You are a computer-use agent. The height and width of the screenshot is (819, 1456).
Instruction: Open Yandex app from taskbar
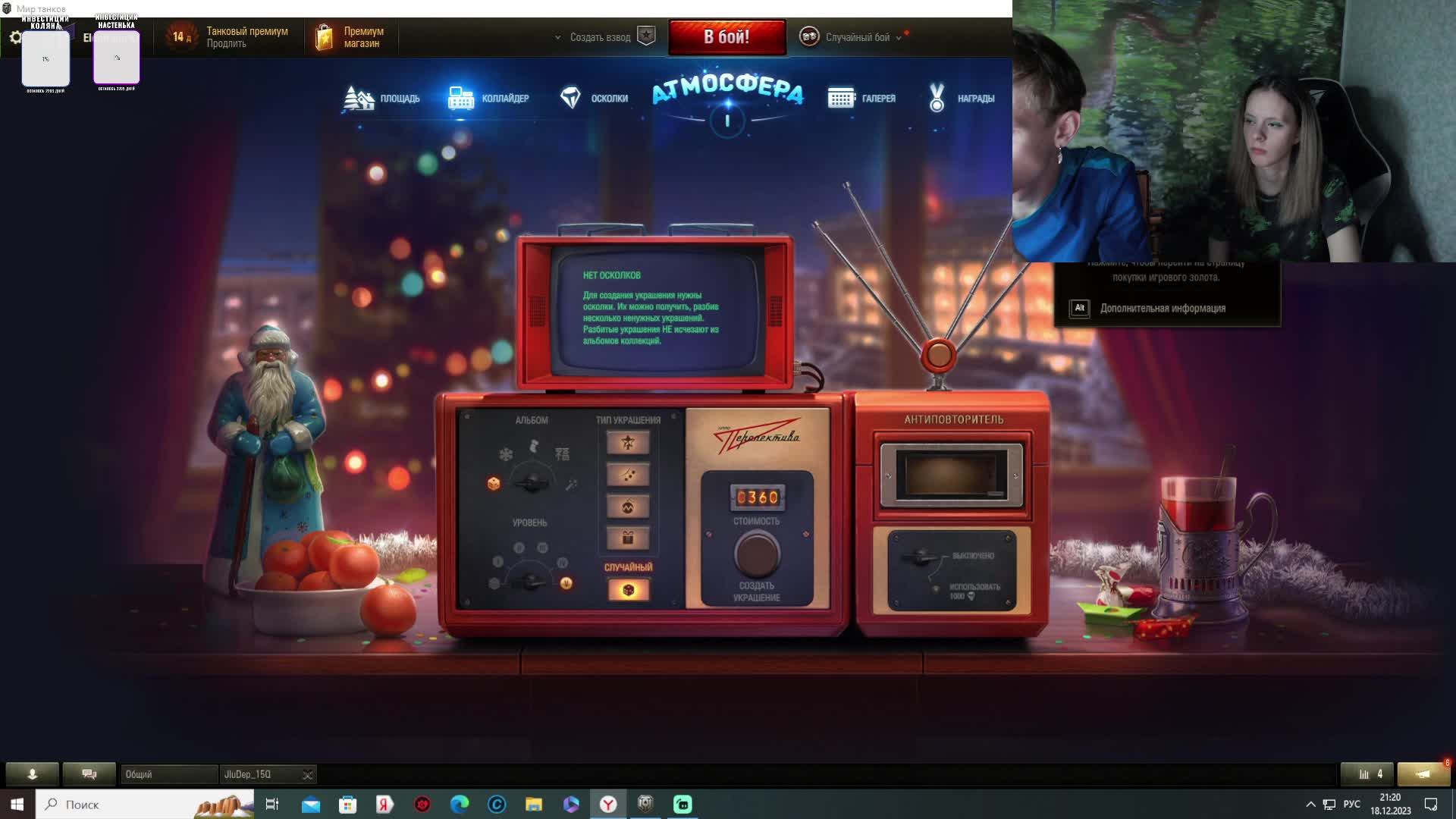(x=385, y=804)
